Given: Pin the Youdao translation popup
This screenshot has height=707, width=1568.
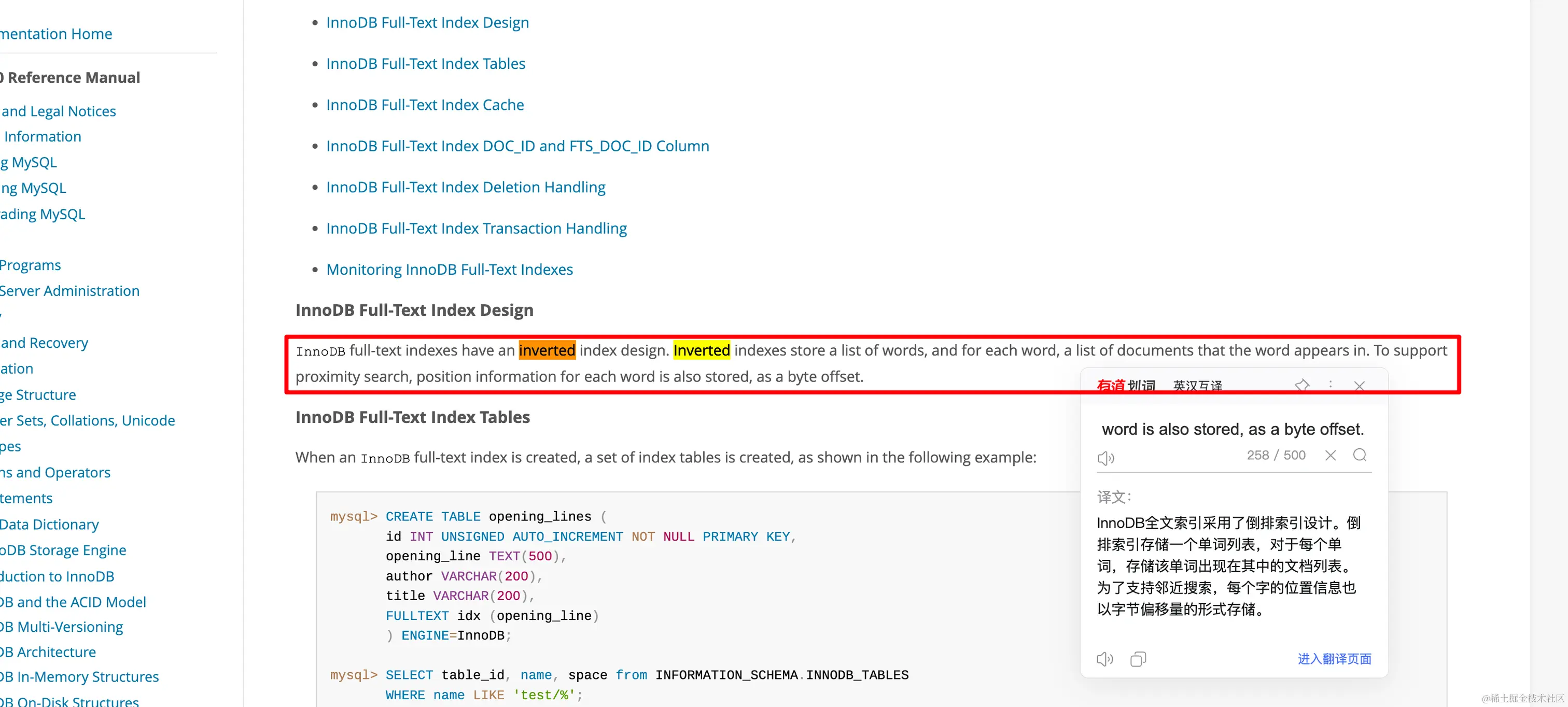Looking at the screenshot, I should click(1301, 385).
